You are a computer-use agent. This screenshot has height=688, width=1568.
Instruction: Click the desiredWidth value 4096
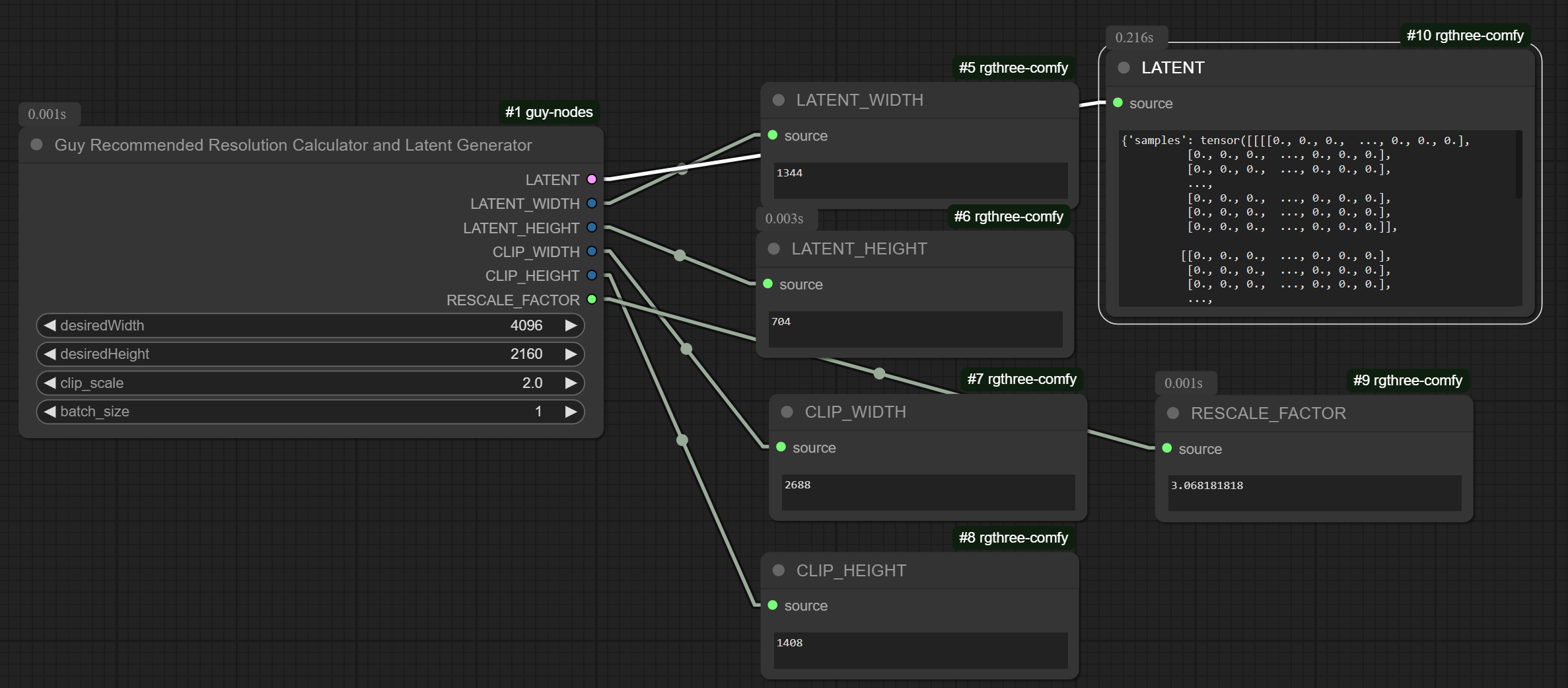click(526, 325)
